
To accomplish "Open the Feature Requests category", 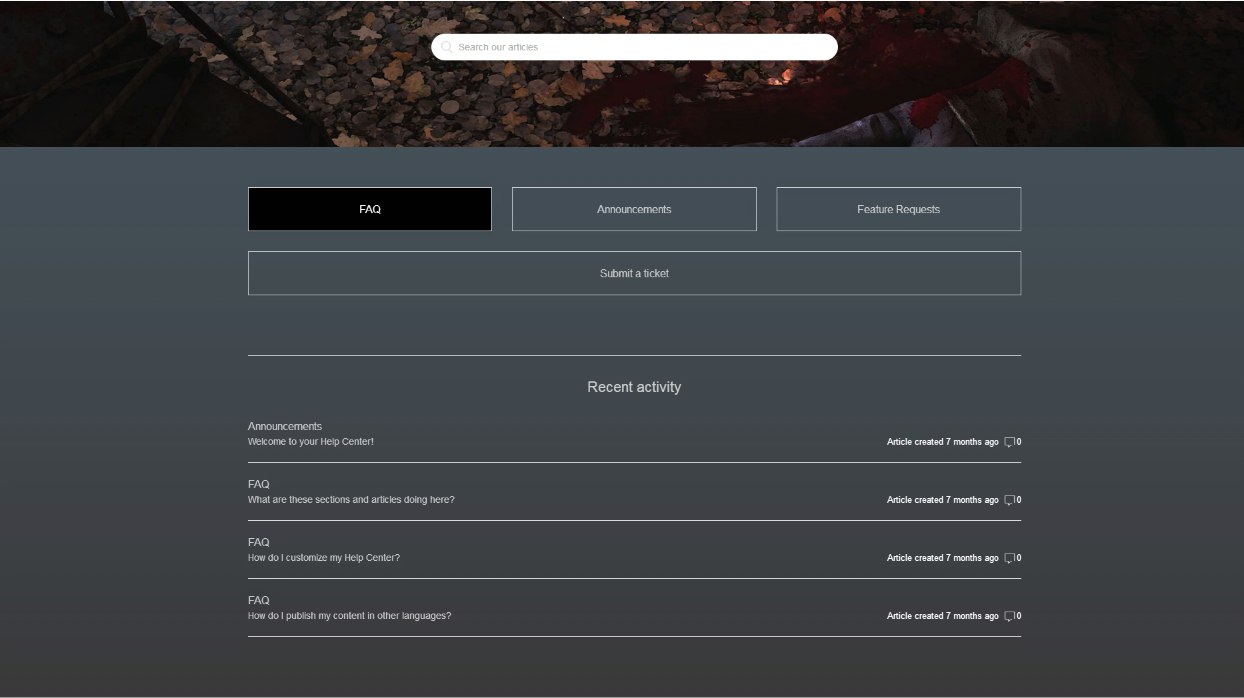I will pyautogui.click(x=899, y=209).
